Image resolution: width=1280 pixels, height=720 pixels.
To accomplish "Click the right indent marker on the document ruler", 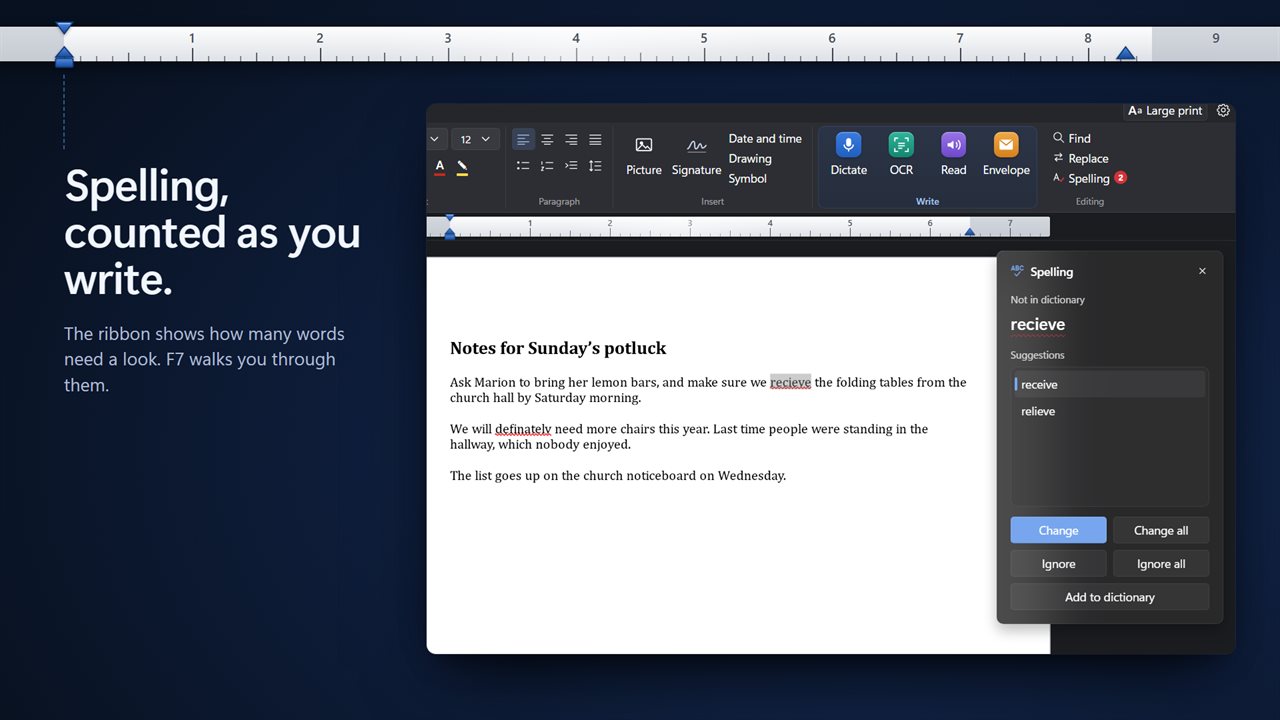I will point(969,232).
